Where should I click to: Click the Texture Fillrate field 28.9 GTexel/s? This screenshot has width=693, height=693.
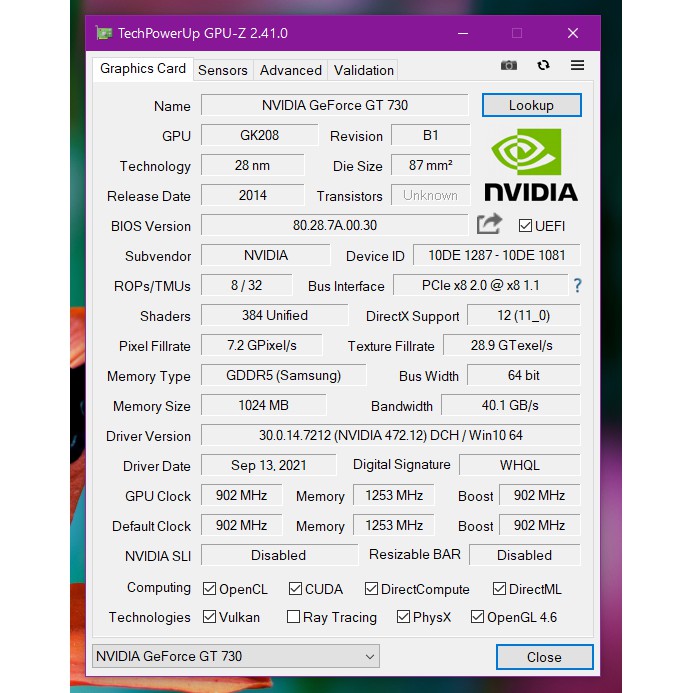click(512, 345)
